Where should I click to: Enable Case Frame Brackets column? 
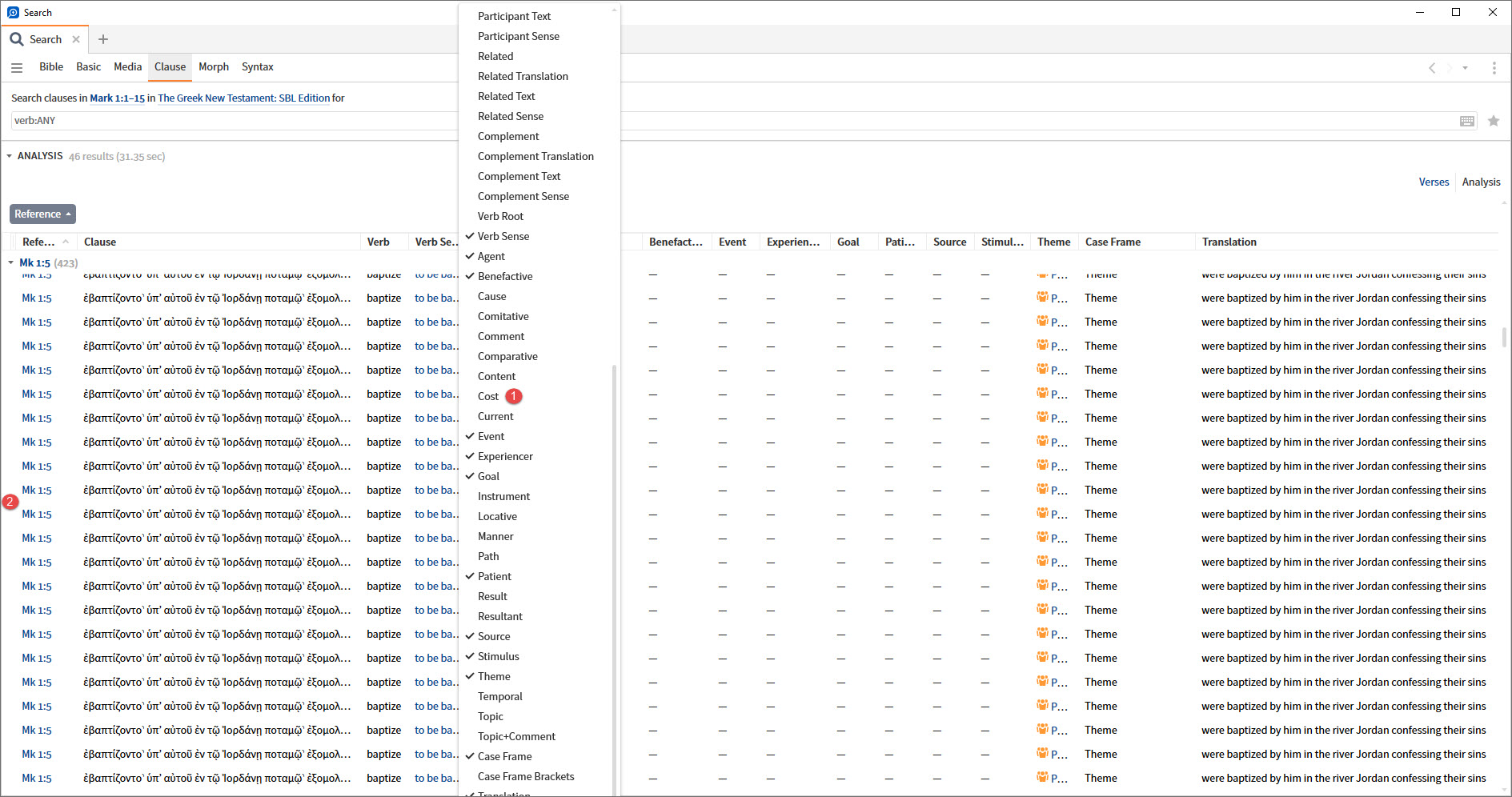tap(526, 776)
